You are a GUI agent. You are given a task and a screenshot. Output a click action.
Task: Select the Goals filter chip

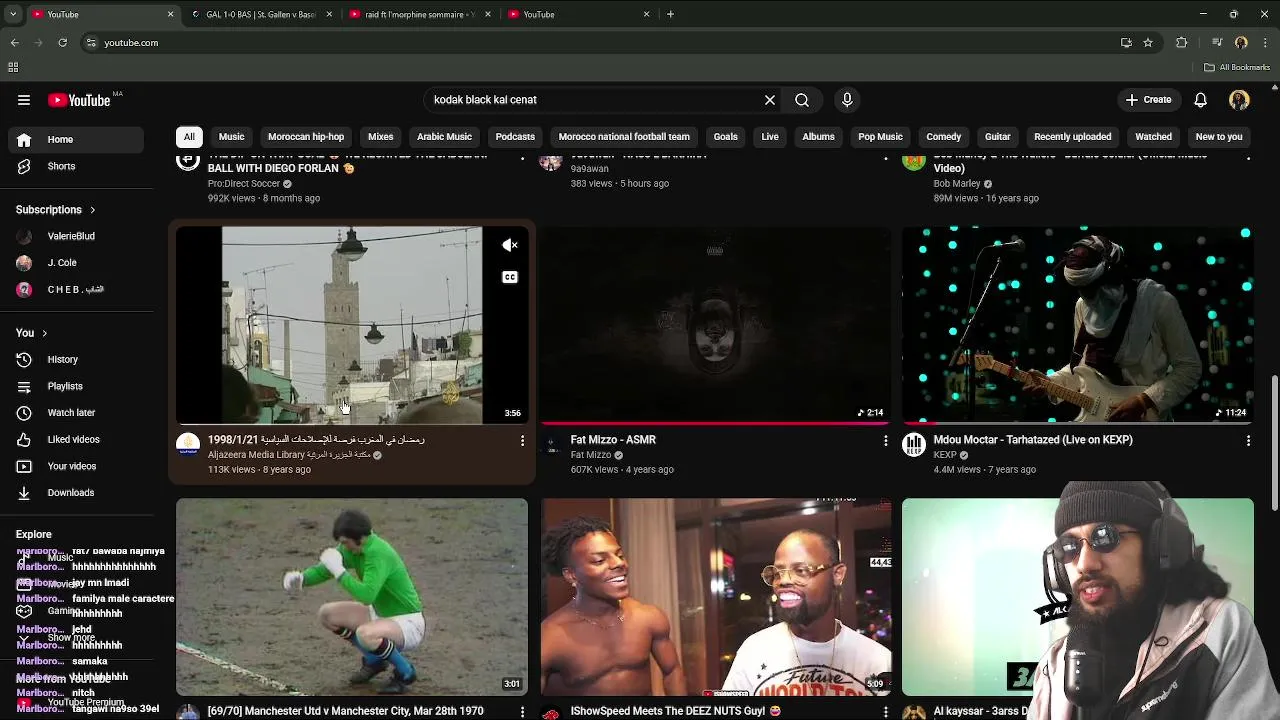[726, 137]
